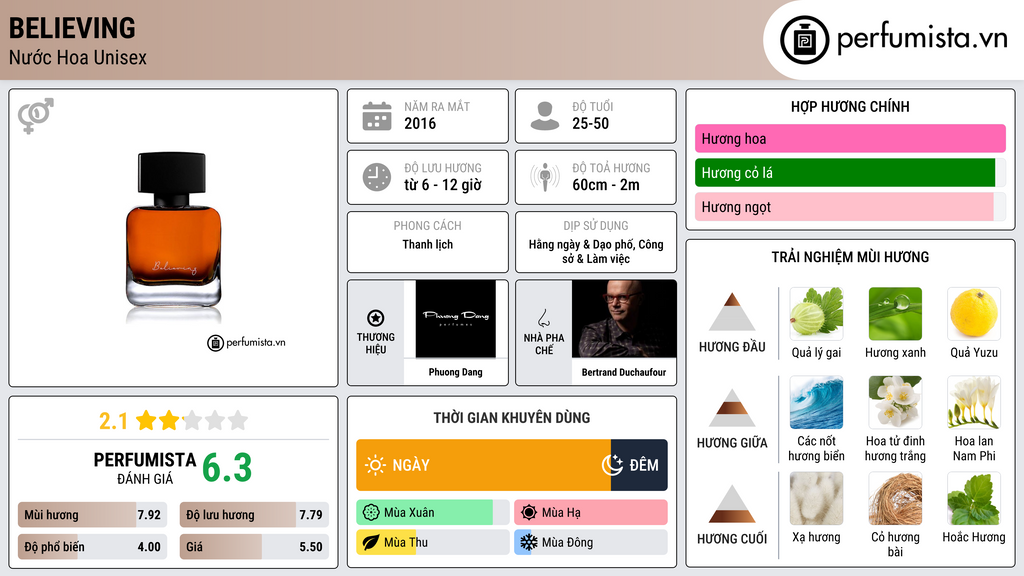Click the Giá 5.50 score bar
Screen dimensions: 1024x576
pyautogui.click(x=254, y=547)
